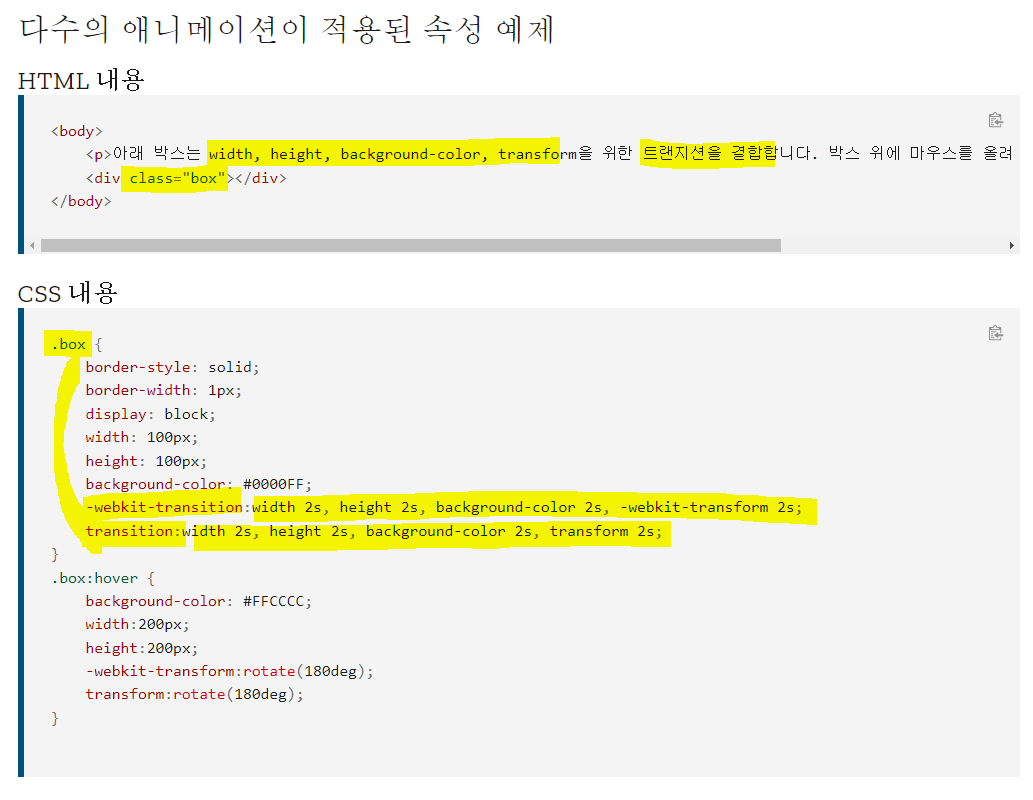Click the copy icon on the CSS code block
The width and height of the screenshot is (1033, 800).
click(x=995, y=332)
